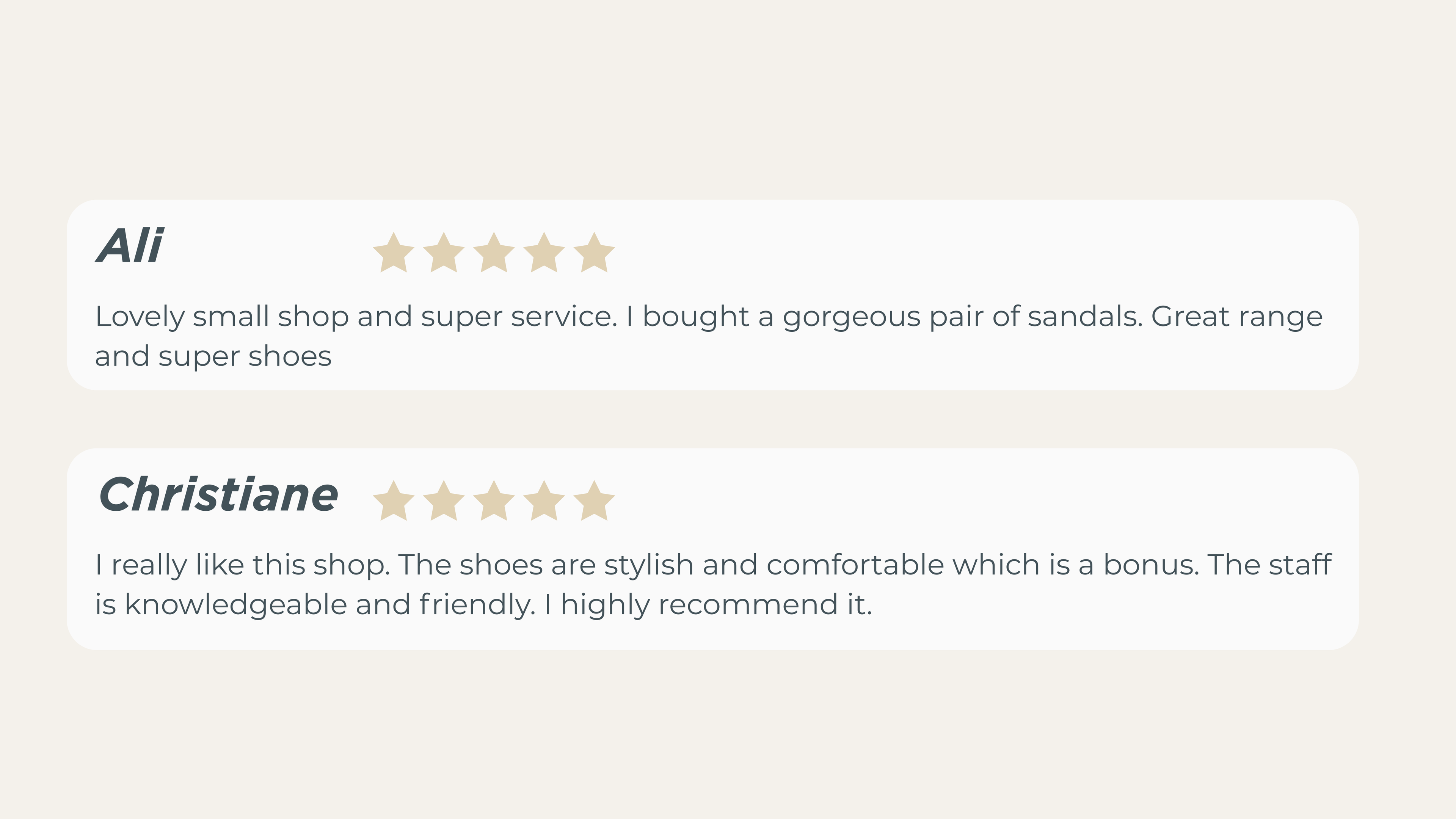Click the words "Great range" in Ali's review
Viewport: 1456px width, 819px height.
[1237, 317]
